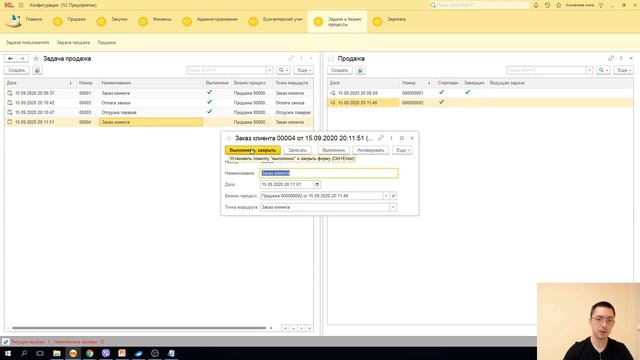Click Выполнить и закрыть button

tap(253, 150)
